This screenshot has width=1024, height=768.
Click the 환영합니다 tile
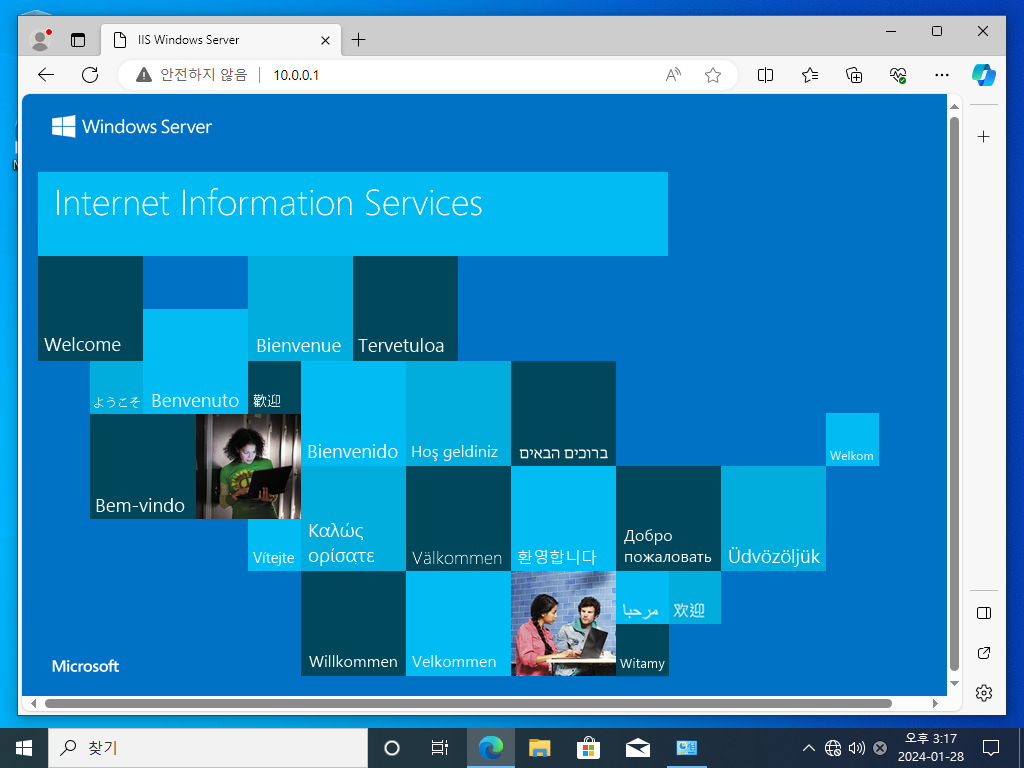pos(564,519)
